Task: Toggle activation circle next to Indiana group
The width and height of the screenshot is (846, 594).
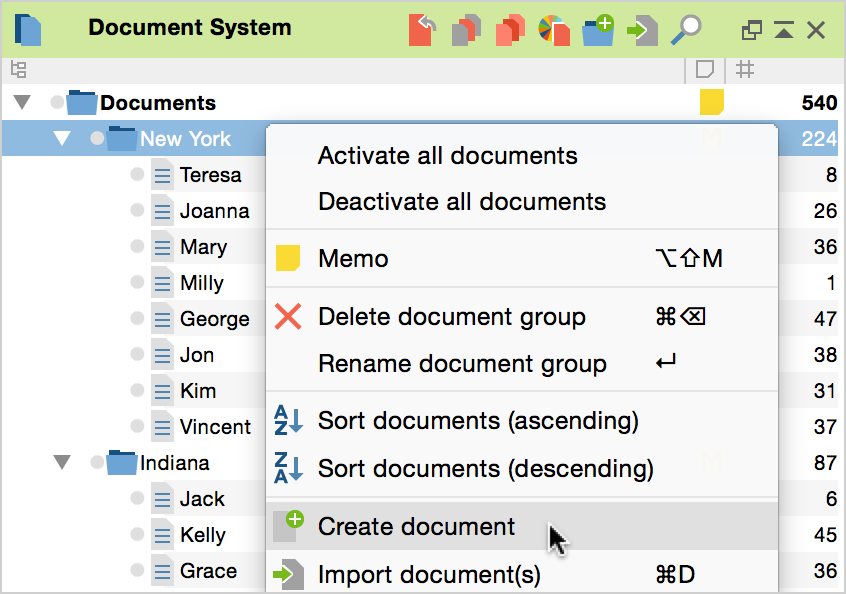Action: 97,463
